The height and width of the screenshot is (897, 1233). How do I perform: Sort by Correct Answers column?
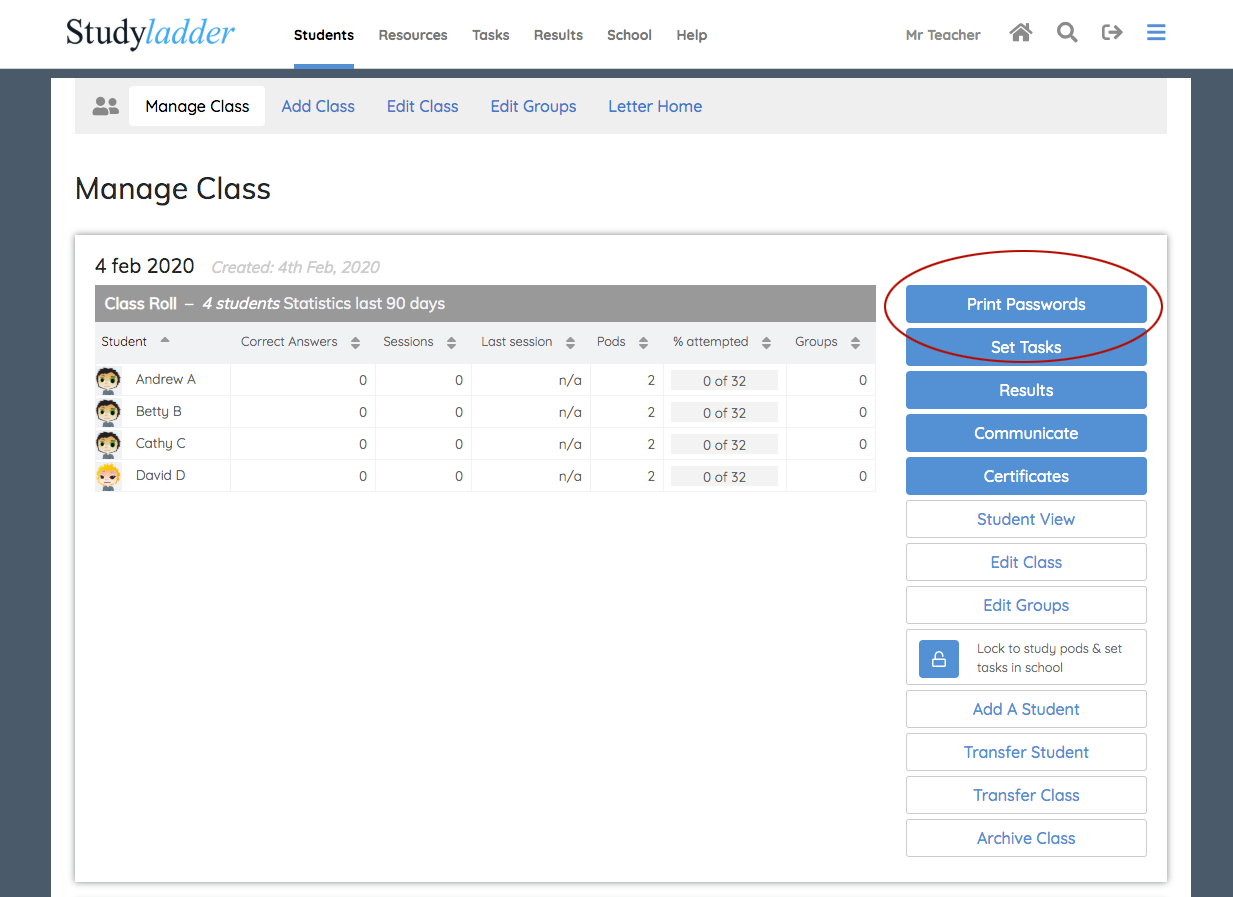pos(300,342)
